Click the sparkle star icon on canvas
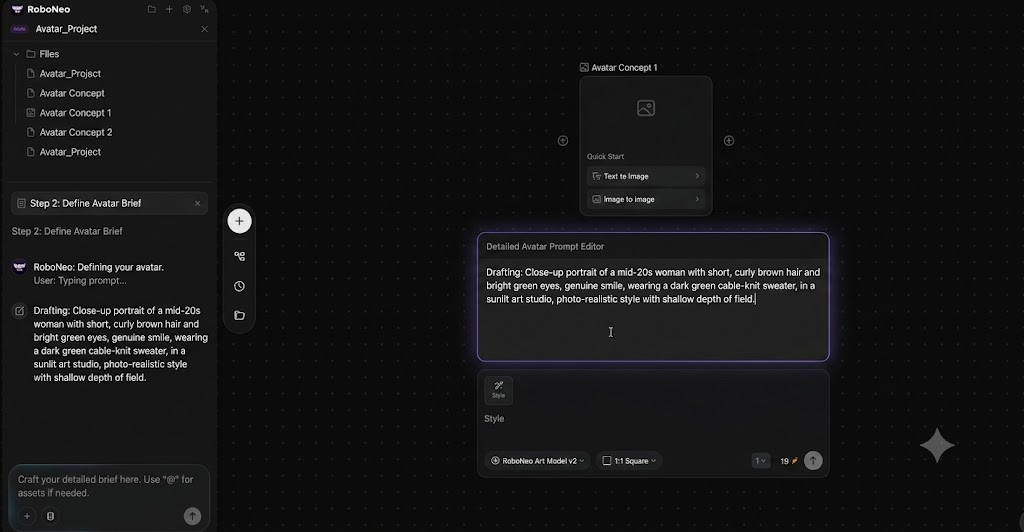1024x532 pixels. click(937, 445)
